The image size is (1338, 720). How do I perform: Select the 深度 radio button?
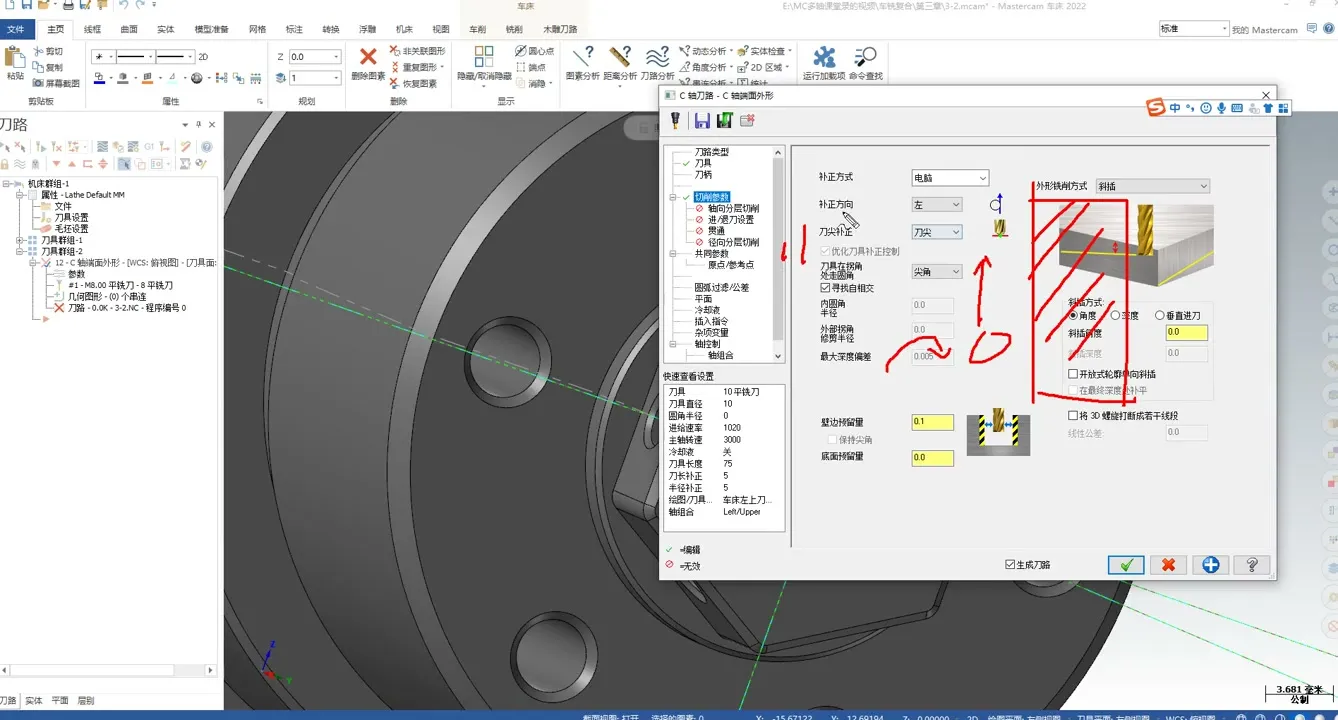pyautogui.click(x=1115, y=316)
